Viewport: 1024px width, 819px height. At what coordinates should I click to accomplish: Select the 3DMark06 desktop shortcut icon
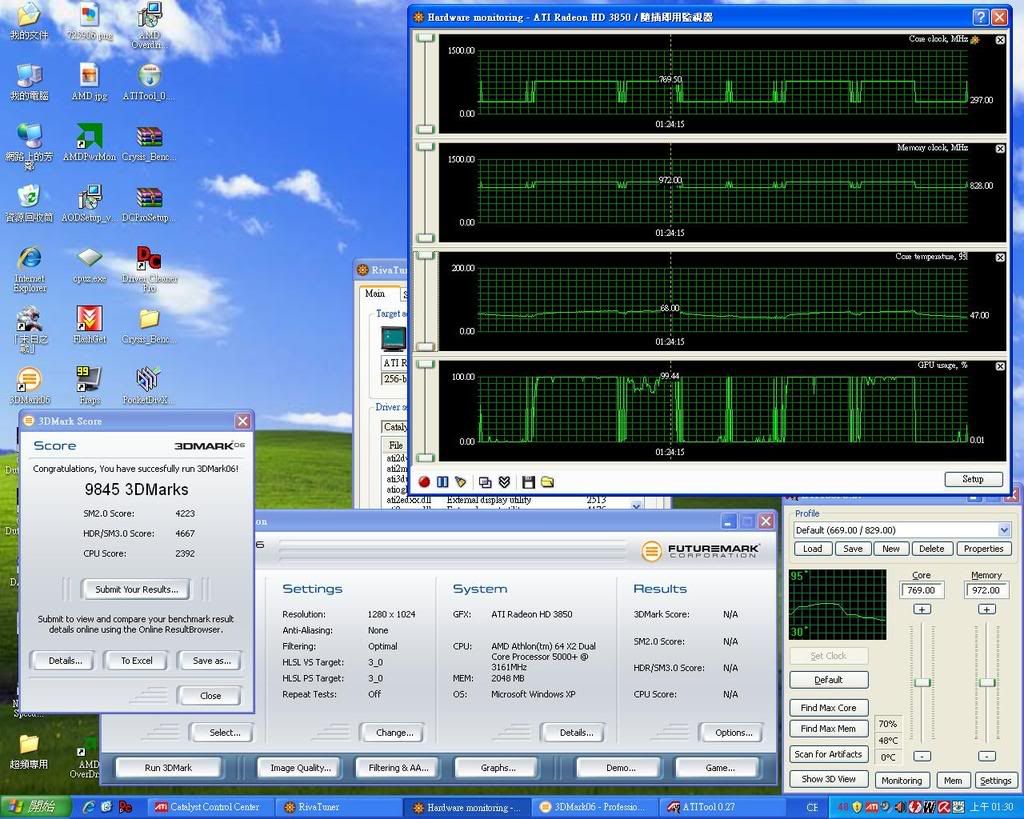click(x=29, y=385)
